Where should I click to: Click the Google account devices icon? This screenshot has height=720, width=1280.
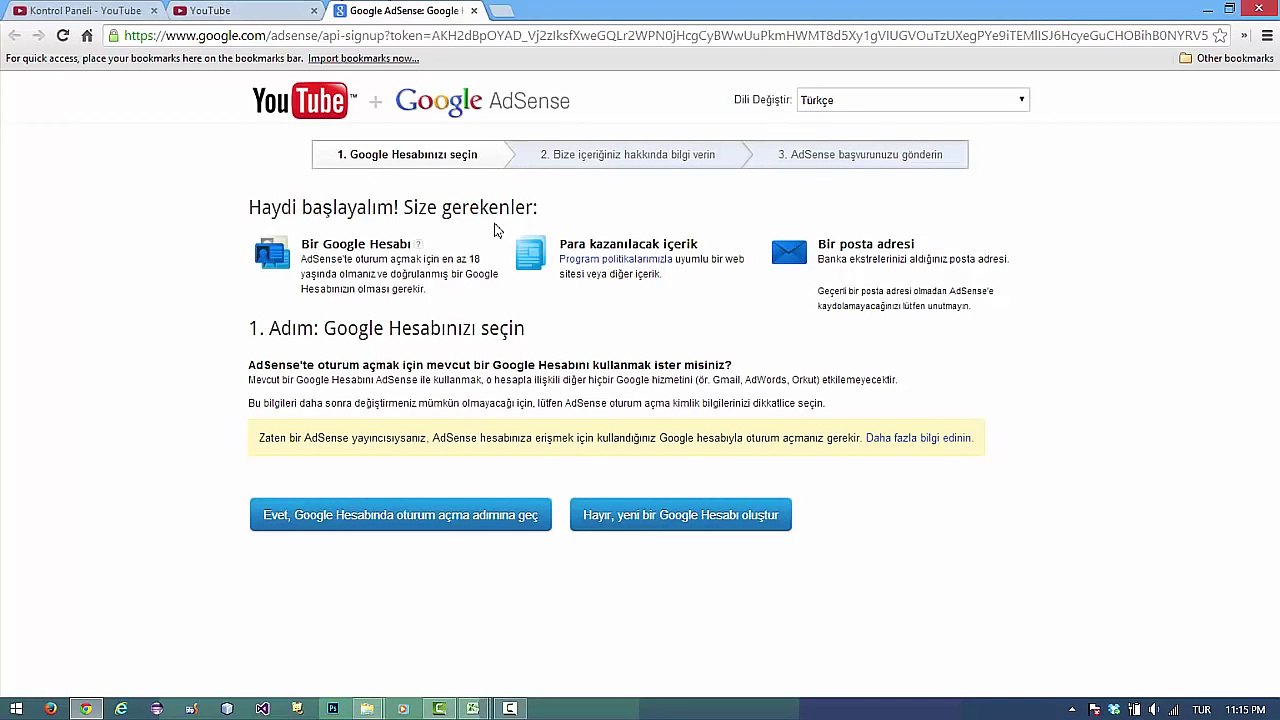272,253
